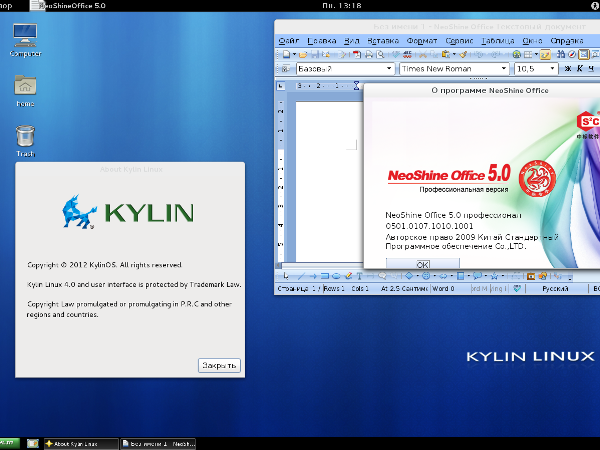600x450 pixels.
Task: Open the paragraph style dropdown
Action: (x=388, y=69)
